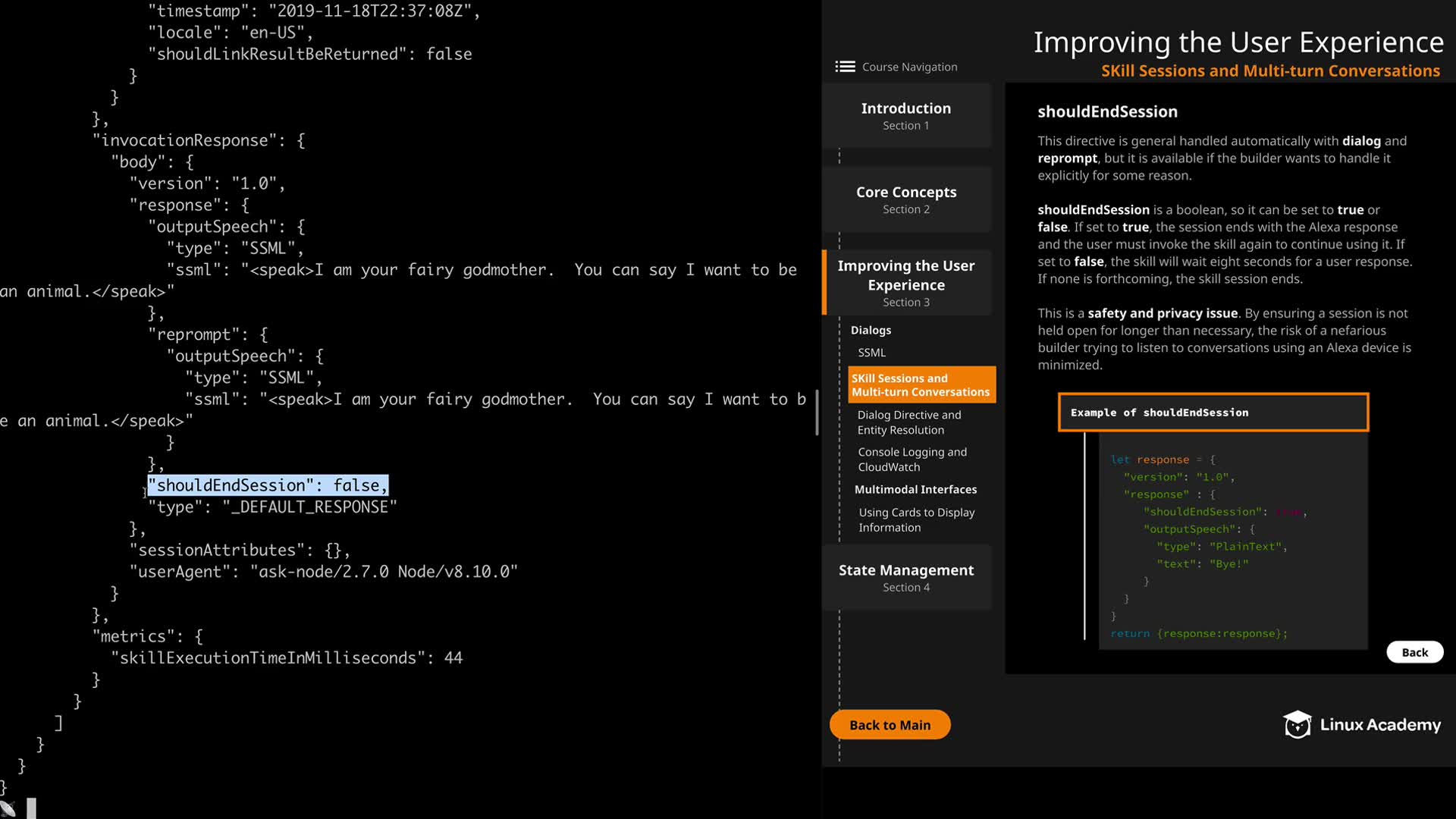
Task: Open the Introduction Section 1 module
Action: 905,115
